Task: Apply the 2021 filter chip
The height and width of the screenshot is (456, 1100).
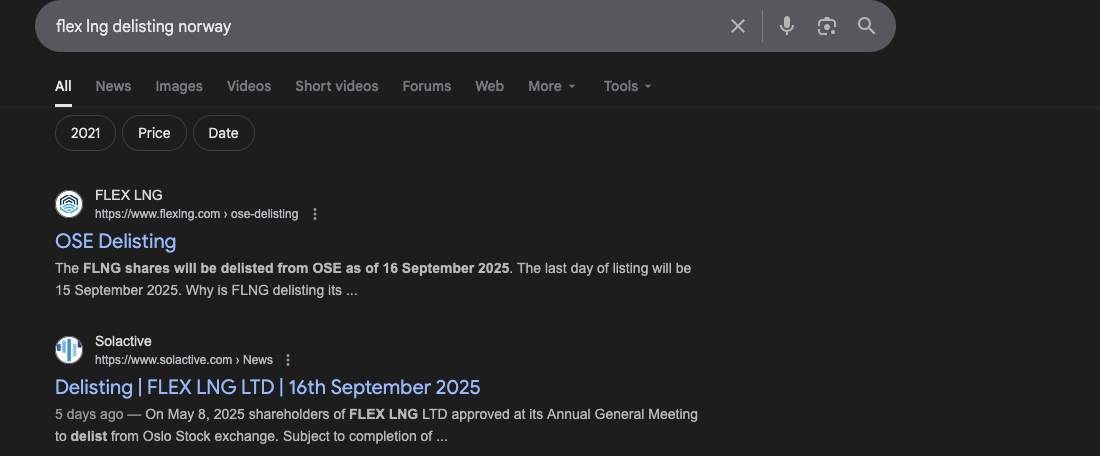Action: 85,133
